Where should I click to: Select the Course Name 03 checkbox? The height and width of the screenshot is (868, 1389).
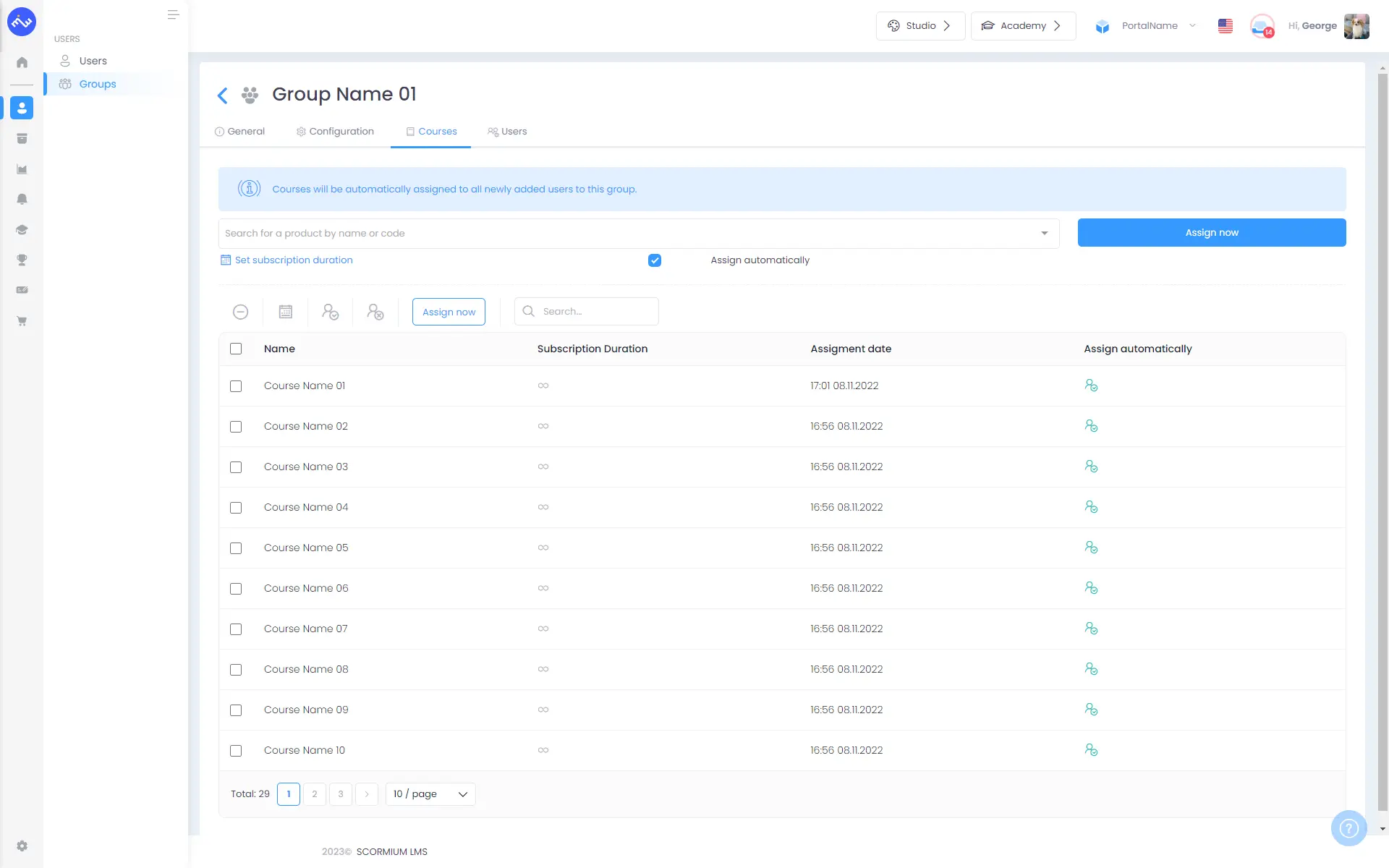coord(236,467)
